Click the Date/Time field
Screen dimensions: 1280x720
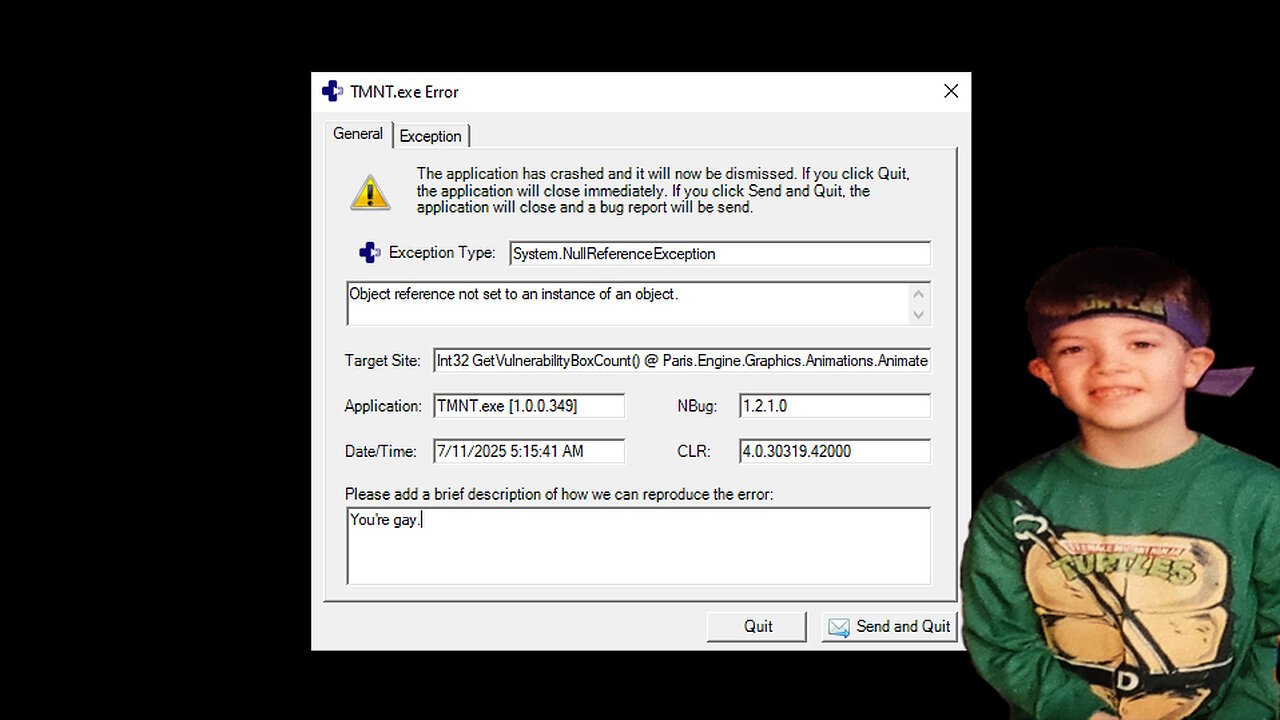529,451
